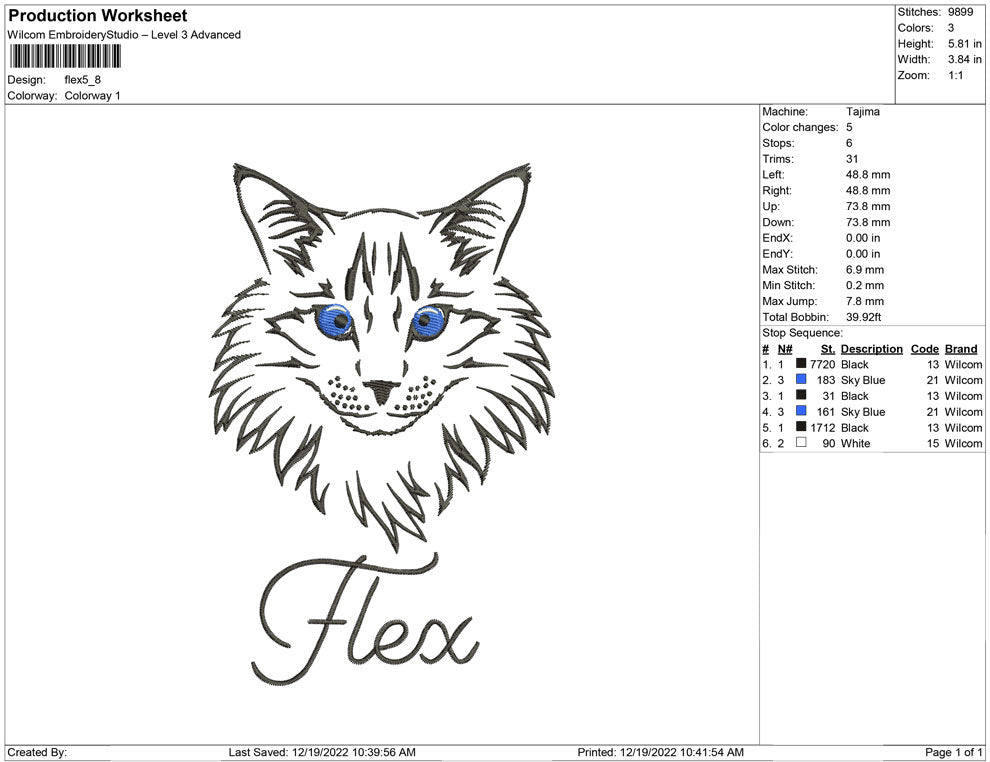Screen dimensions: 990x762
Task: Click the stitch count '161' in stop 4
Action: click(x=825, y=412)
